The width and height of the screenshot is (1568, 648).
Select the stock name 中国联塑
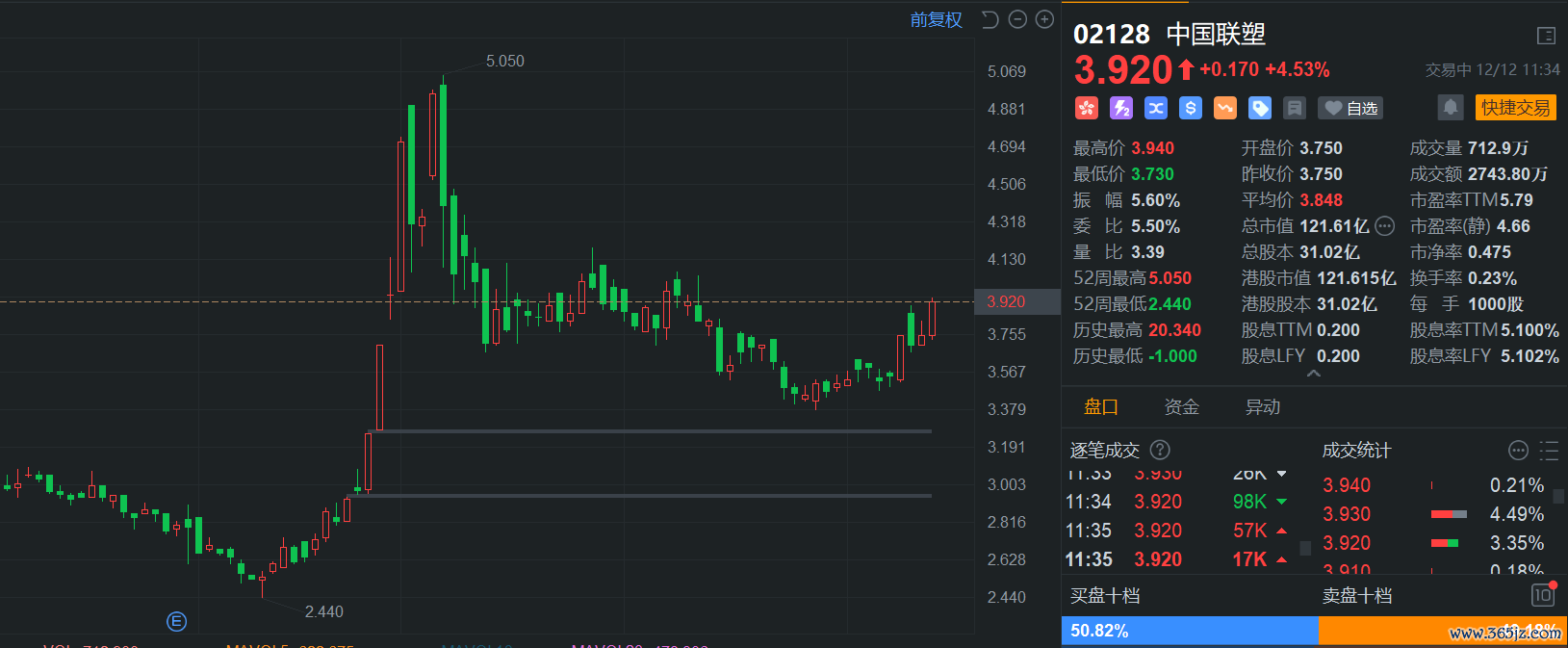tap(1216, 35)
